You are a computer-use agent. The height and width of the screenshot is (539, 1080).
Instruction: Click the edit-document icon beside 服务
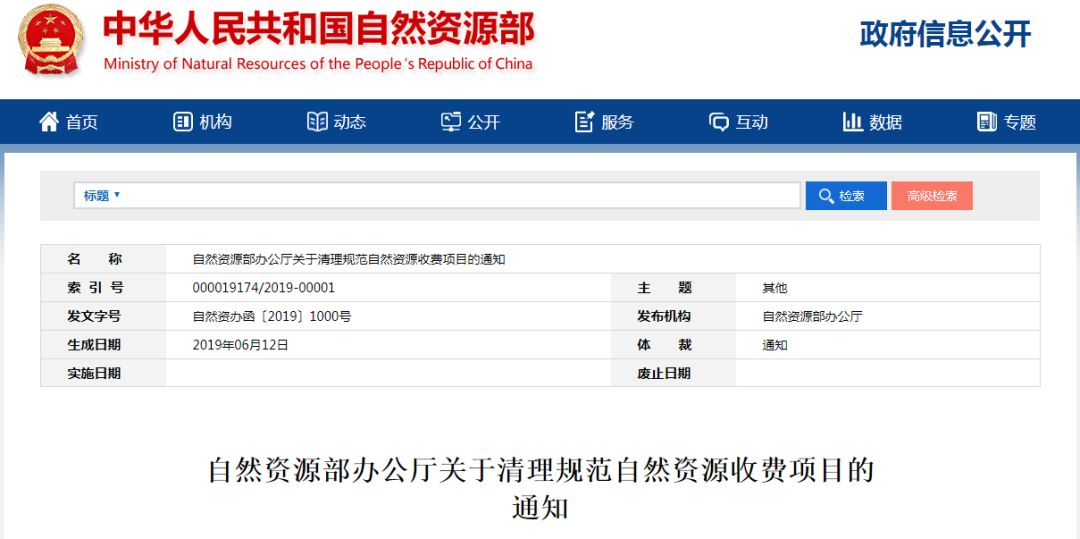pos(584,122)
